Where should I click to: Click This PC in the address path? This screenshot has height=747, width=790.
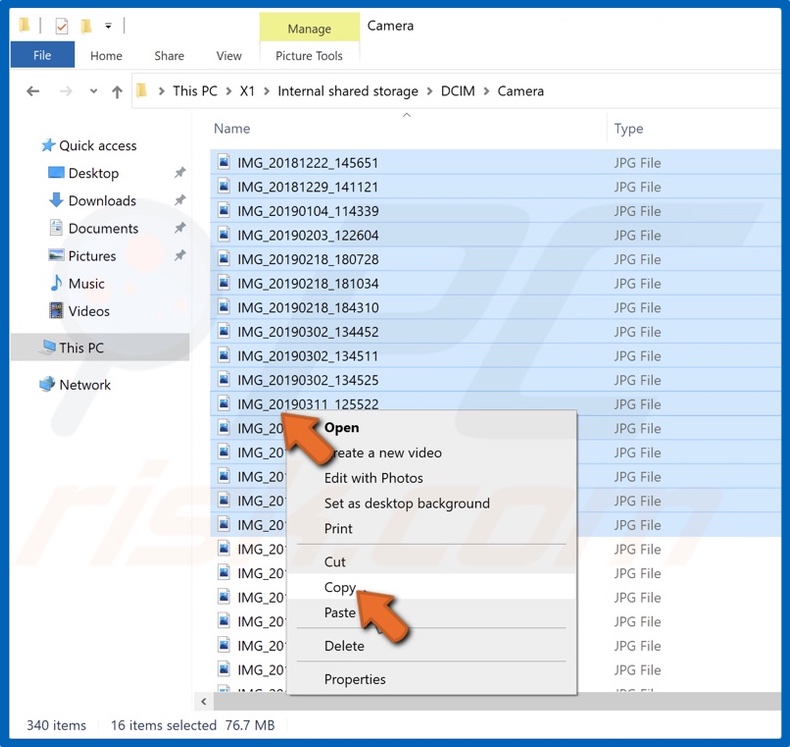(195, 91)
